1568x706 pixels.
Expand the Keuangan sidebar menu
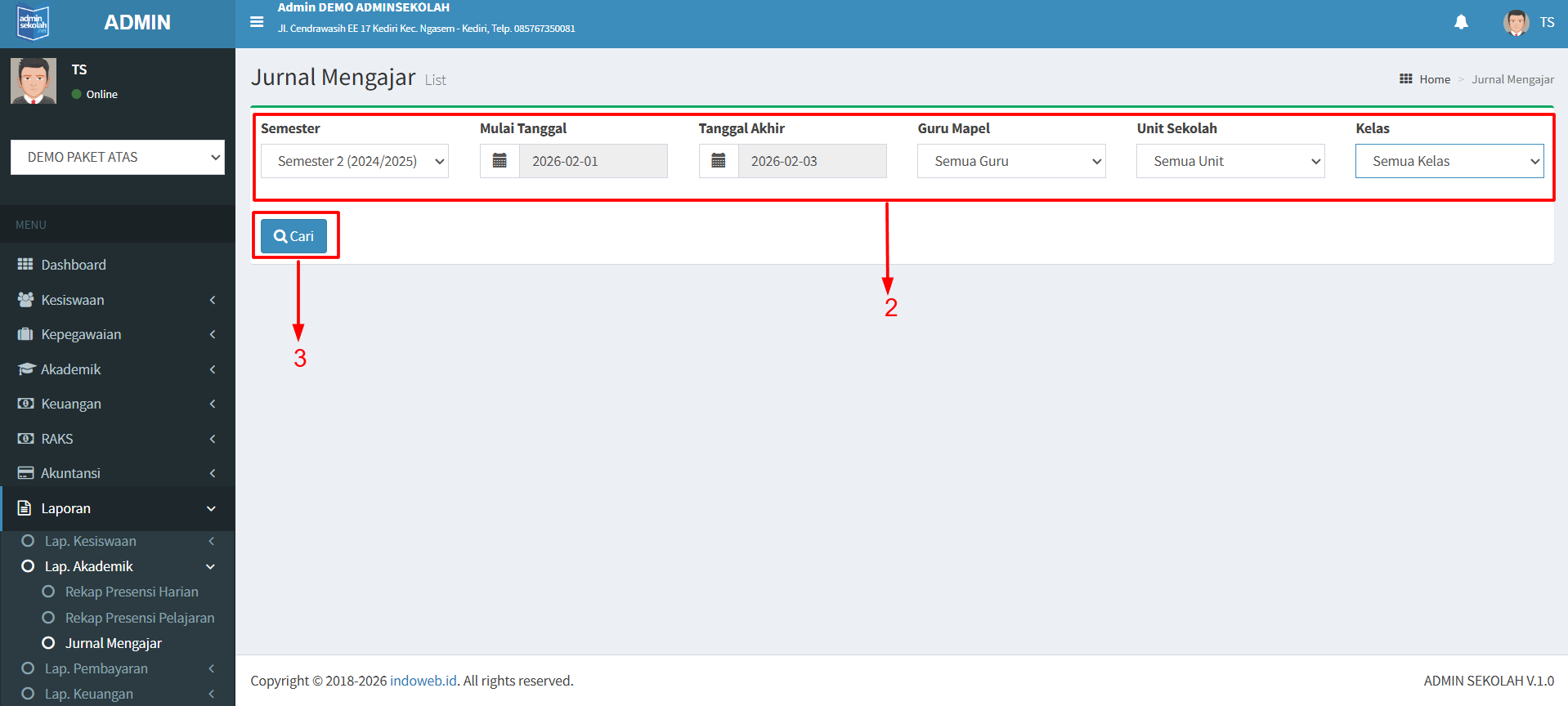click(71, 404)
